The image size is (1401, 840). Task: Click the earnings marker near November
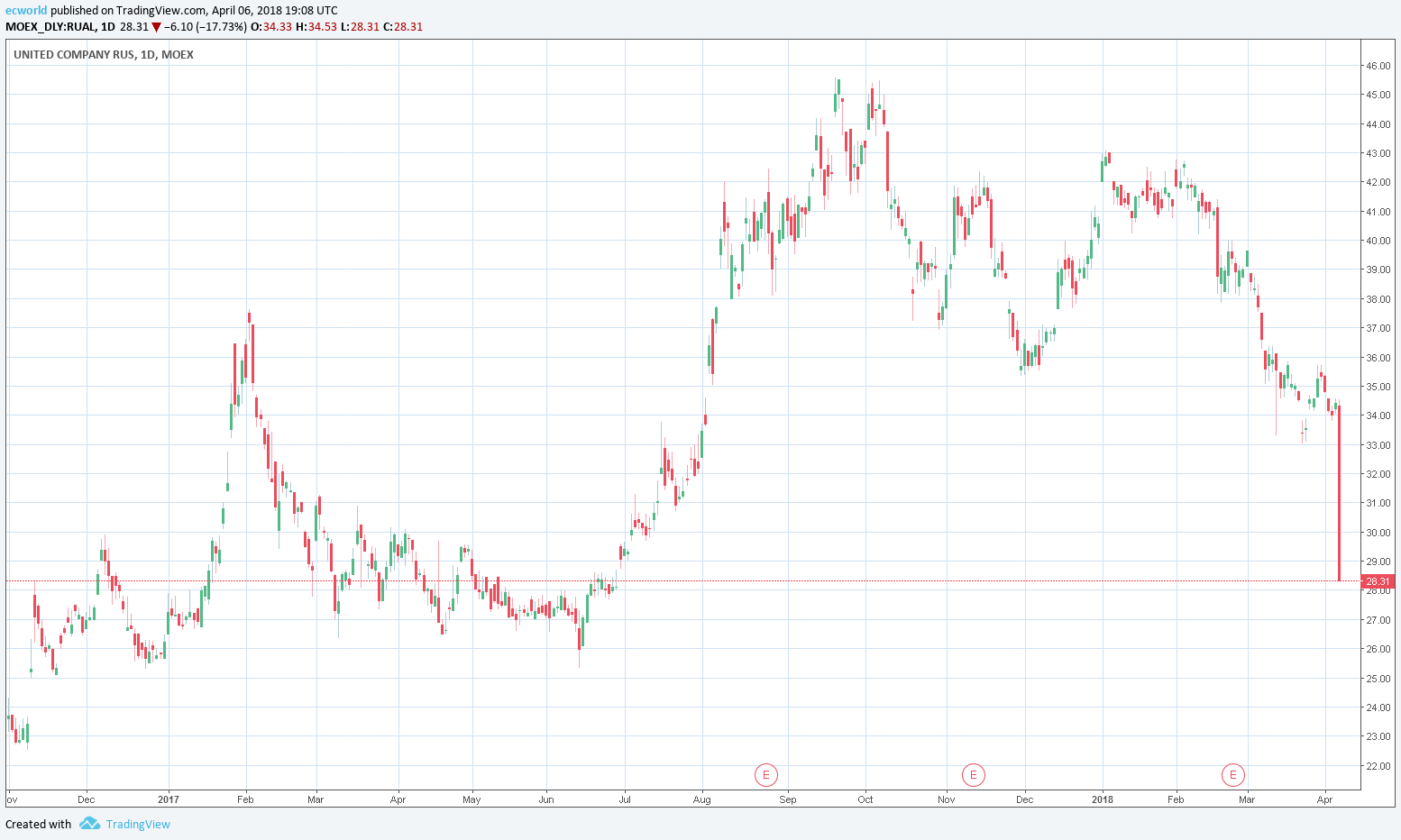(x=973, y=774)
